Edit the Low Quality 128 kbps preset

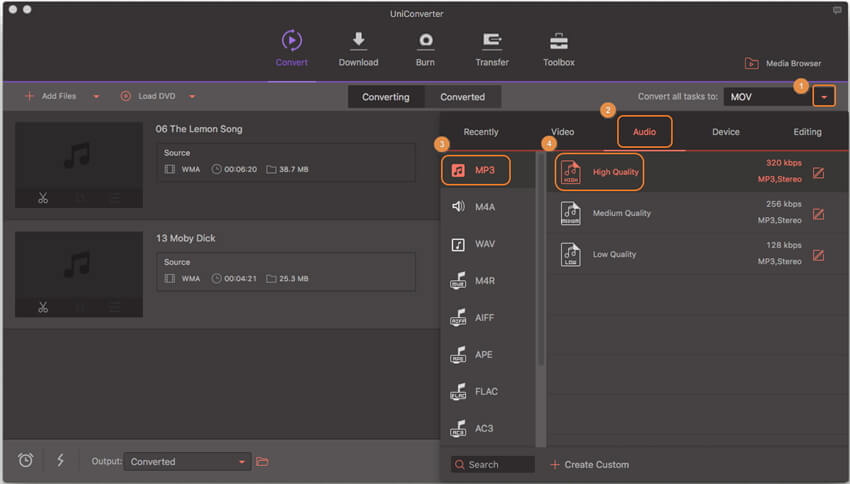click(818, 255)
